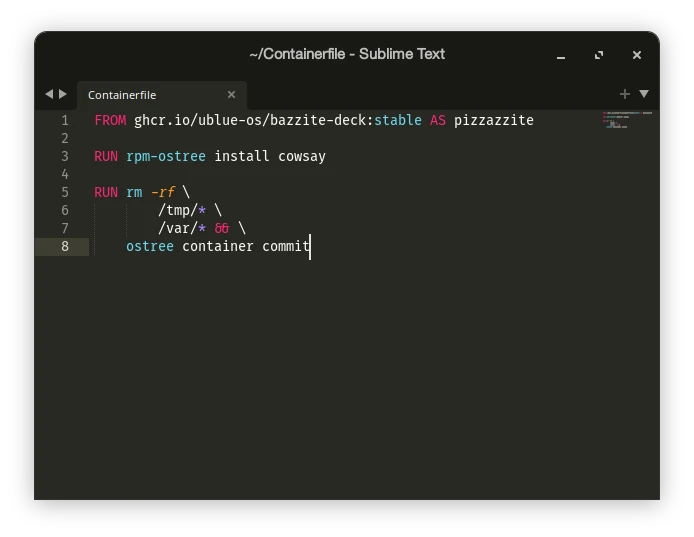The image size is (694, 537).
Task: Click the '&&' operator
Action: (x=222, y=228)
